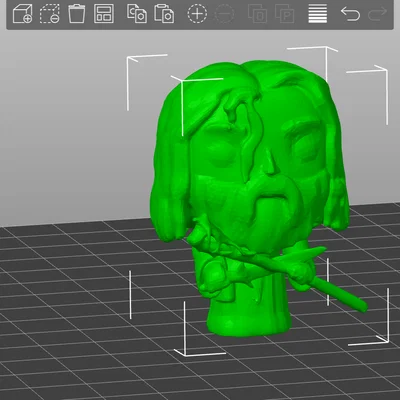Click the Paste clipboard icon

164,14
